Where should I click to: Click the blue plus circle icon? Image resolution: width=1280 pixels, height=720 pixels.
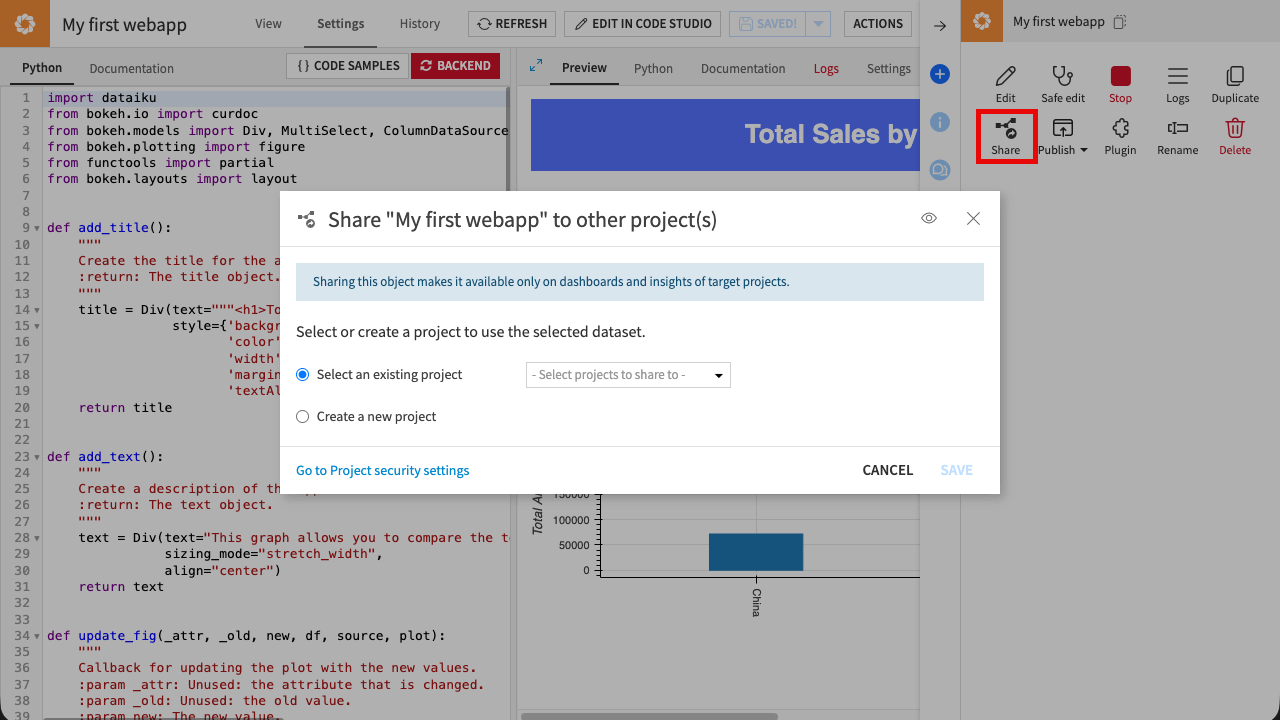point(940,74)
